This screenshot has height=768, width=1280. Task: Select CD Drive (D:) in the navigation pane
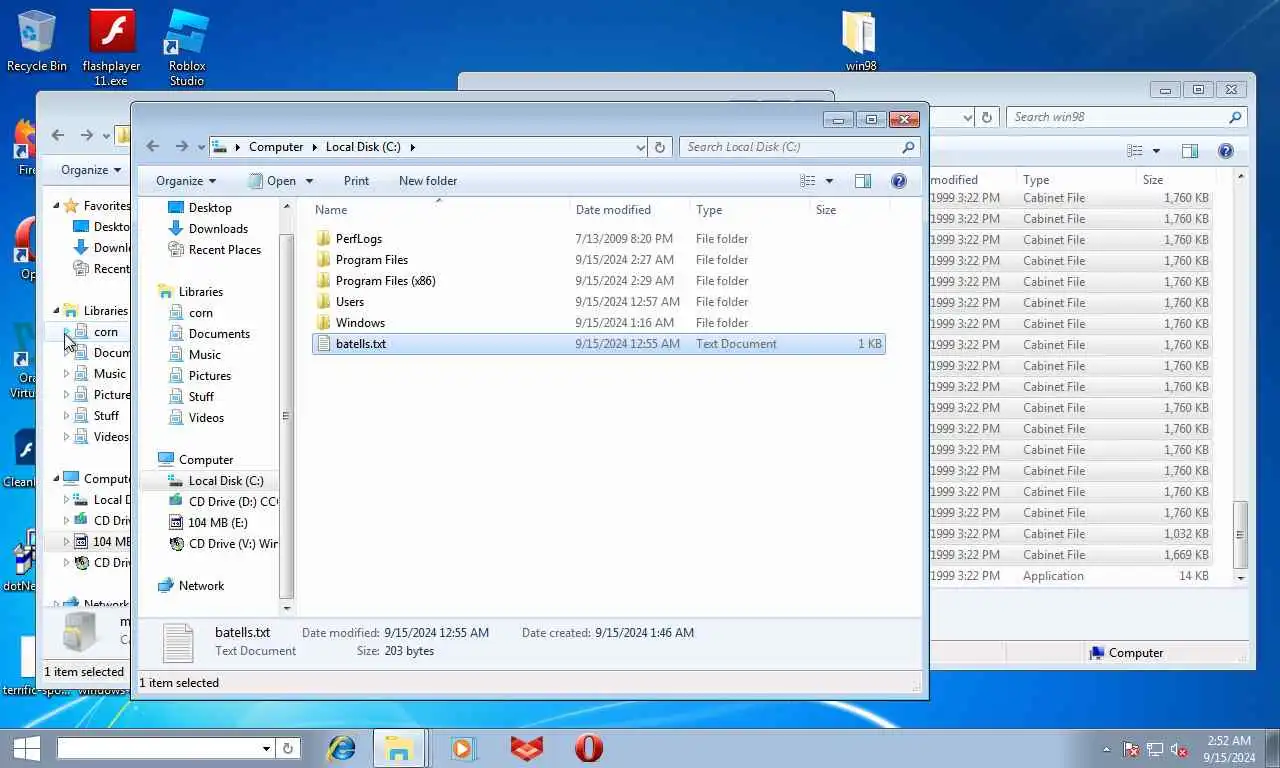coord(222,502)
